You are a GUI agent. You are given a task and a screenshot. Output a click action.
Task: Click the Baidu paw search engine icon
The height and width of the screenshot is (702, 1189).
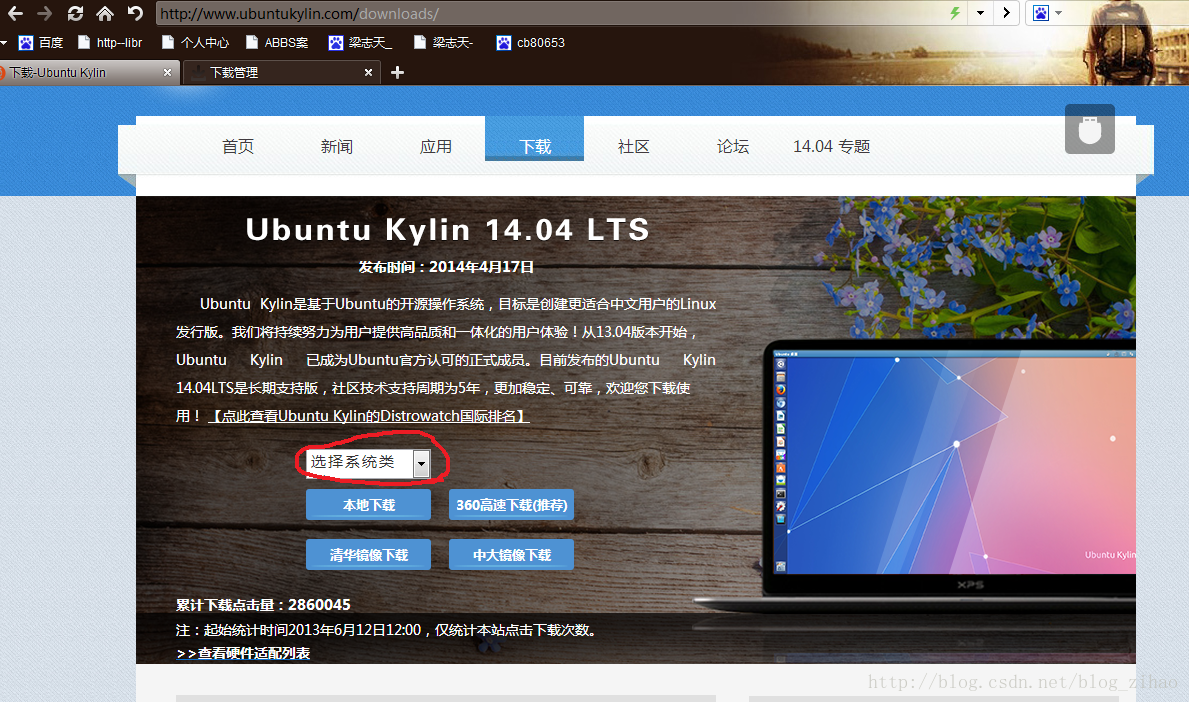pos(1041,13)
